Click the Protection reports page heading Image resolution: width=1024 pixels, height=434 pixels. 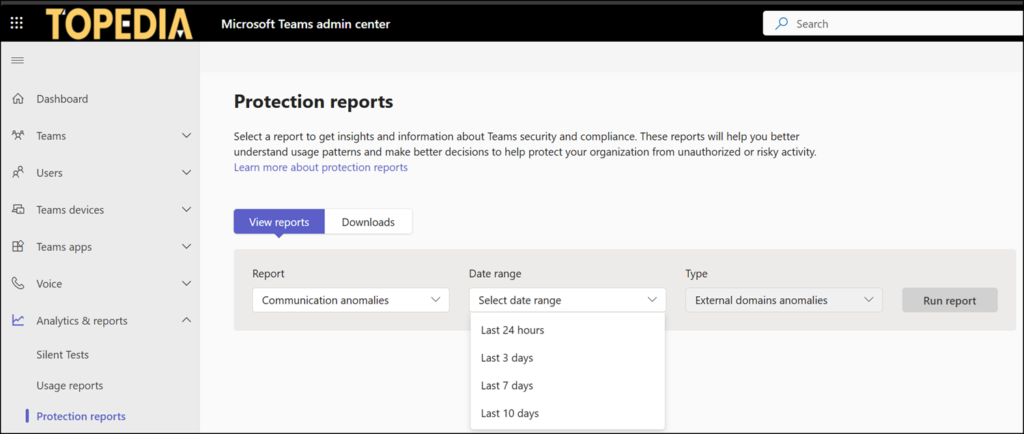313,102
